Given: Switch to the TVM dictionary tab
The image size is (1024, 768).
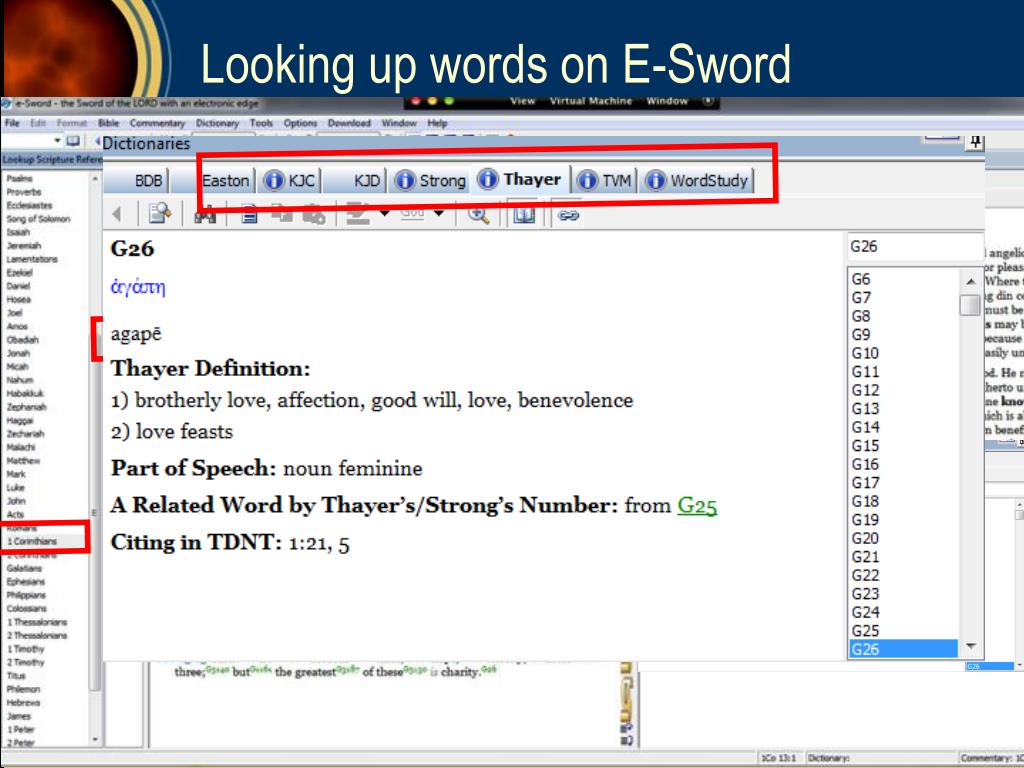Looking at the screenshot, I should pos(605,180).
